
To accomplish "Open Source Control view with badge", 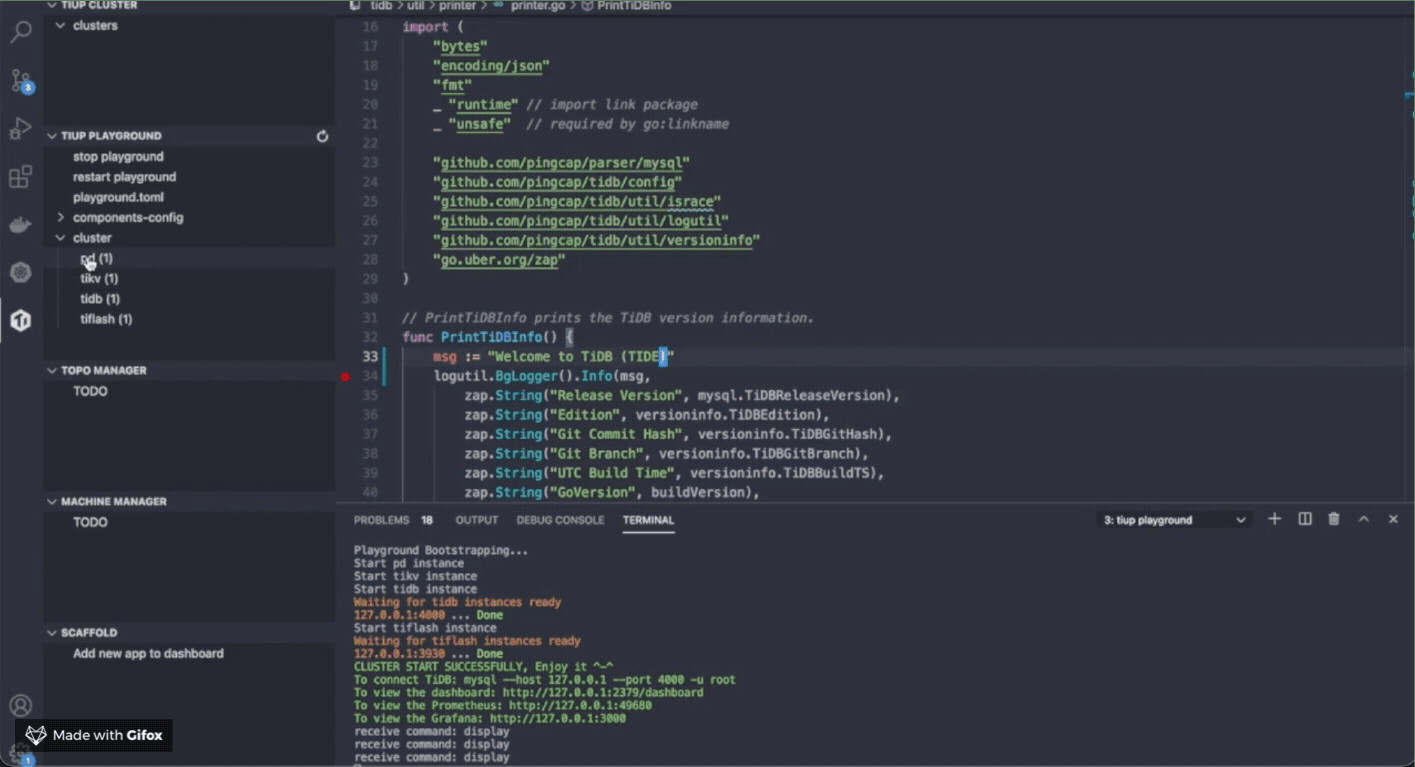I will coord(20,81).
